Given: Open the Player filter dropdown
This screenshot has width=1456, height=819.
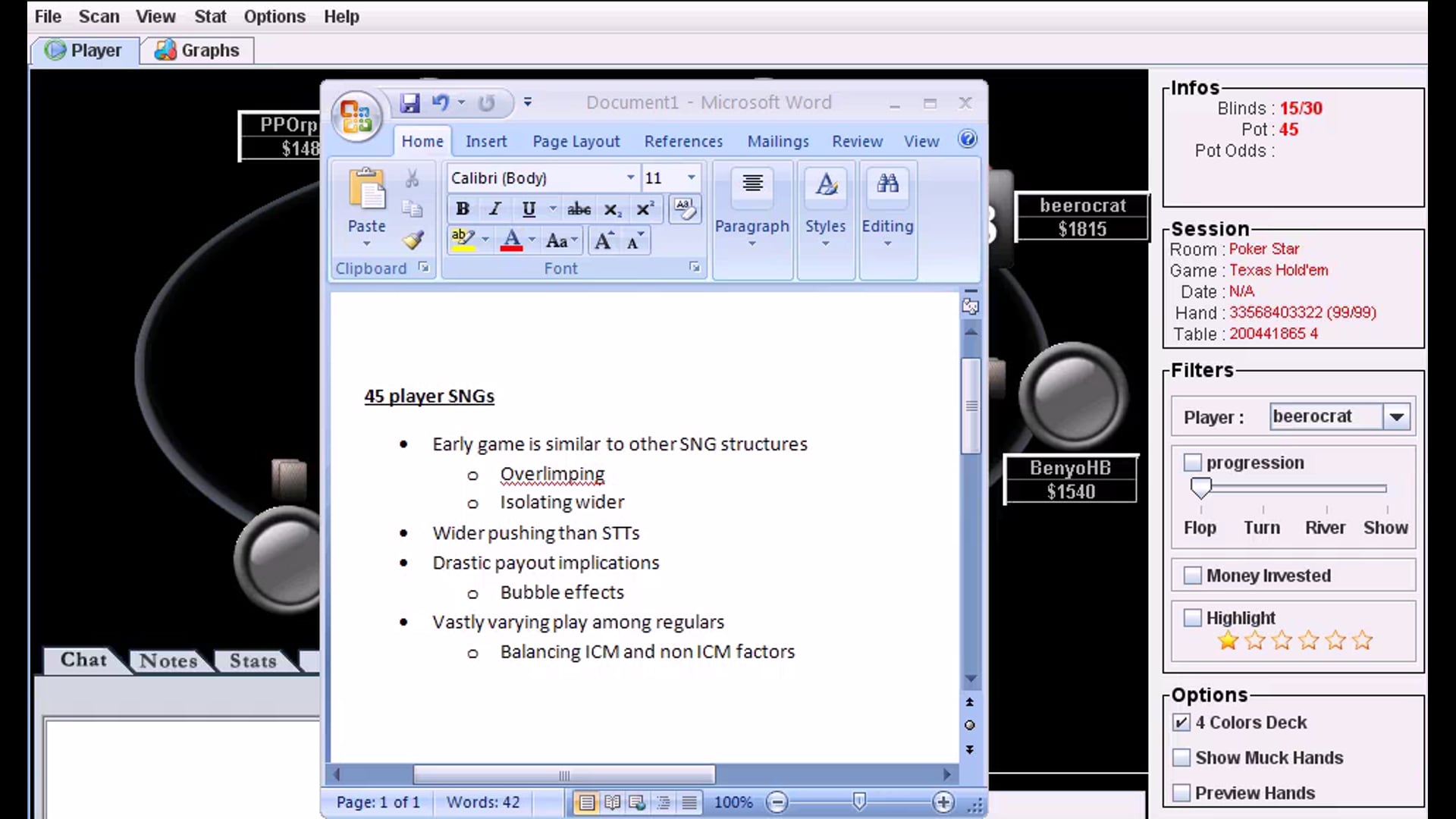Looking at the screenshot, I should (1396, 417).
